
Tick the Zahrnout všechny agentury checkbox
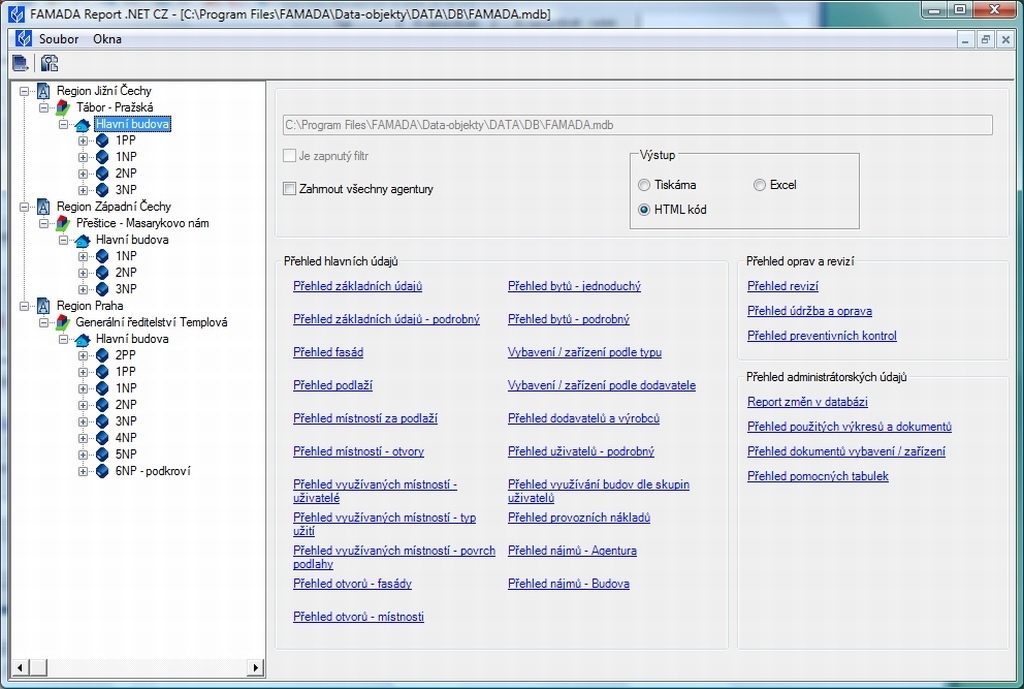point(289,189)
